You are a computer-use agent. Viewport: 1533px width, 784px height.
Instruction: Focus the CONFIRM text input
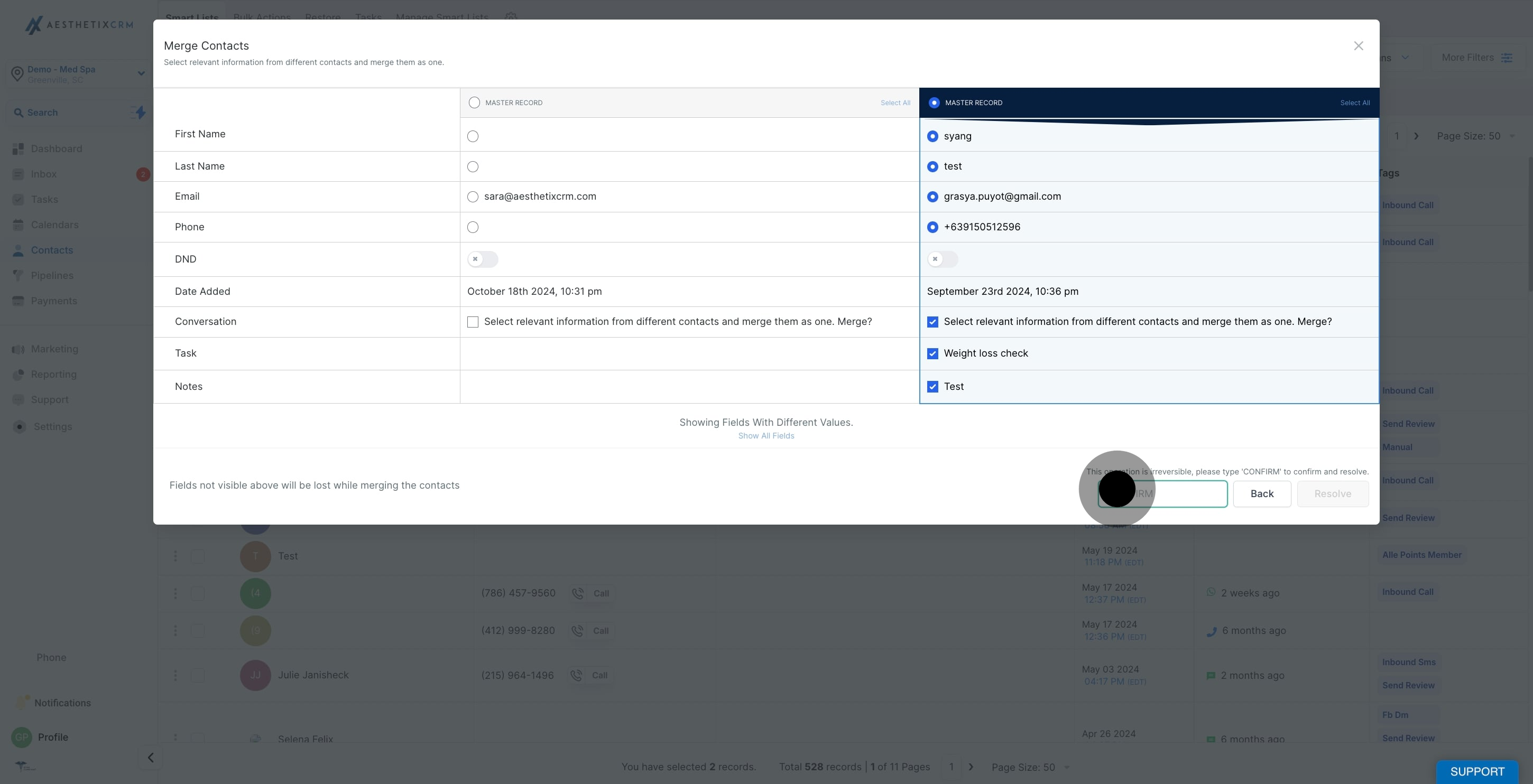click(1162, 494)
